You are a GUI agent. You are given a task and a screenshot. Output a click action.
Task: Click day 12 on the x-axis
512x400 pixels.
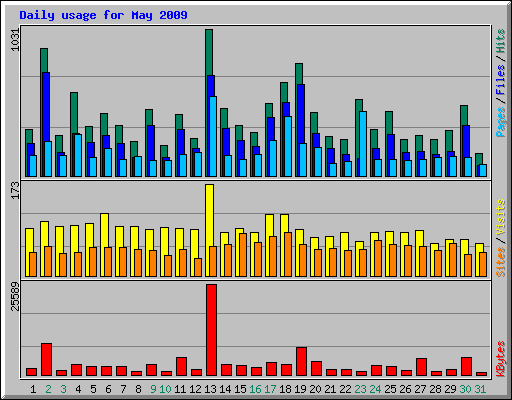195,389
